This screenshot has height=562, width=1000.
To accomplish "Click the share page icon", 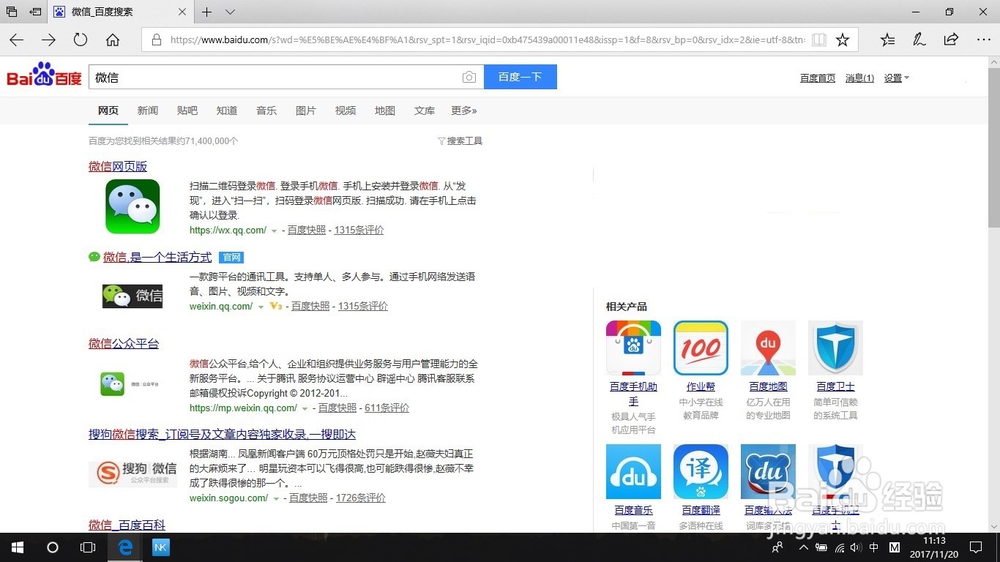I will pos(951,40).
